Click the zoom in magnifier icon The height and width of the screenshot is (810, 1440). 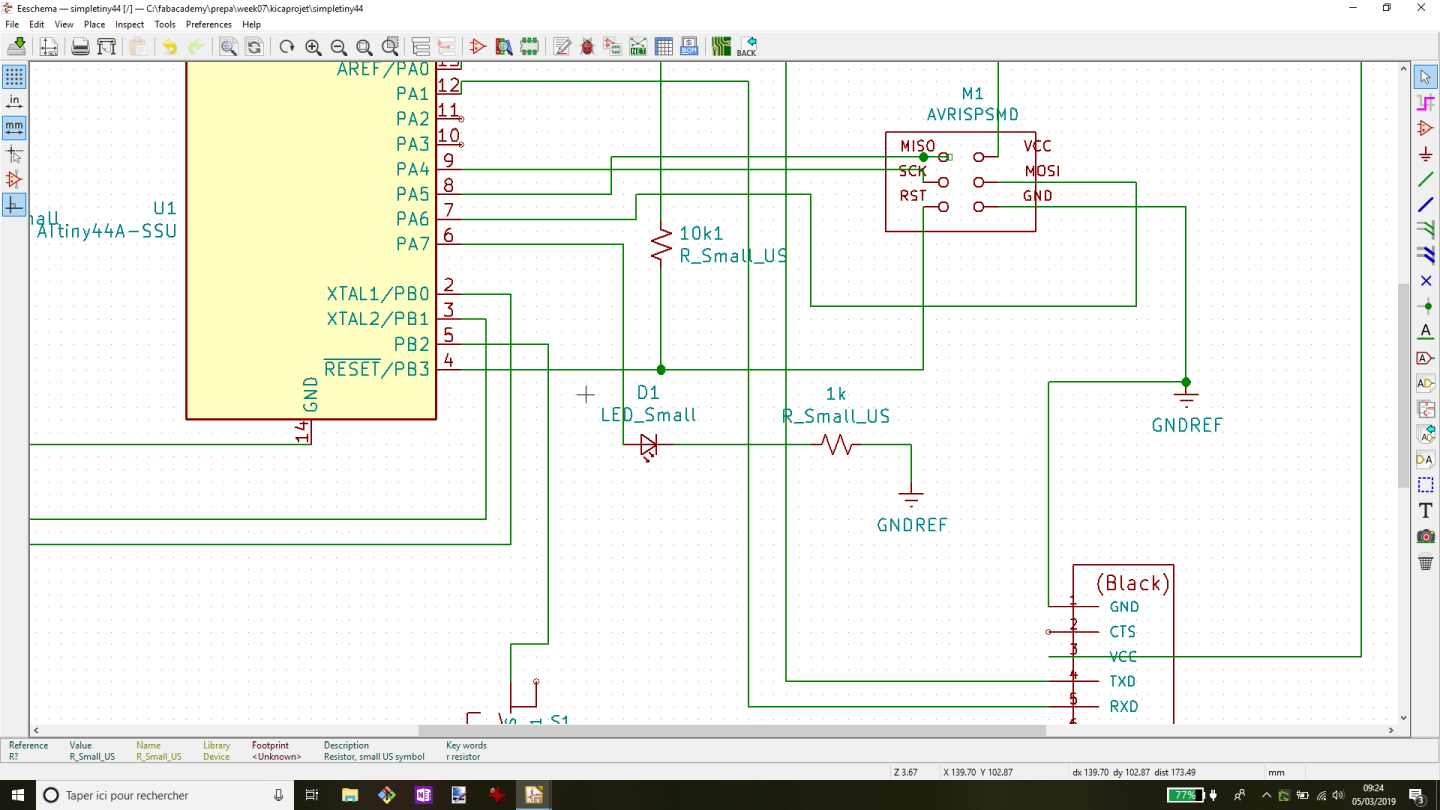[313, 47]
